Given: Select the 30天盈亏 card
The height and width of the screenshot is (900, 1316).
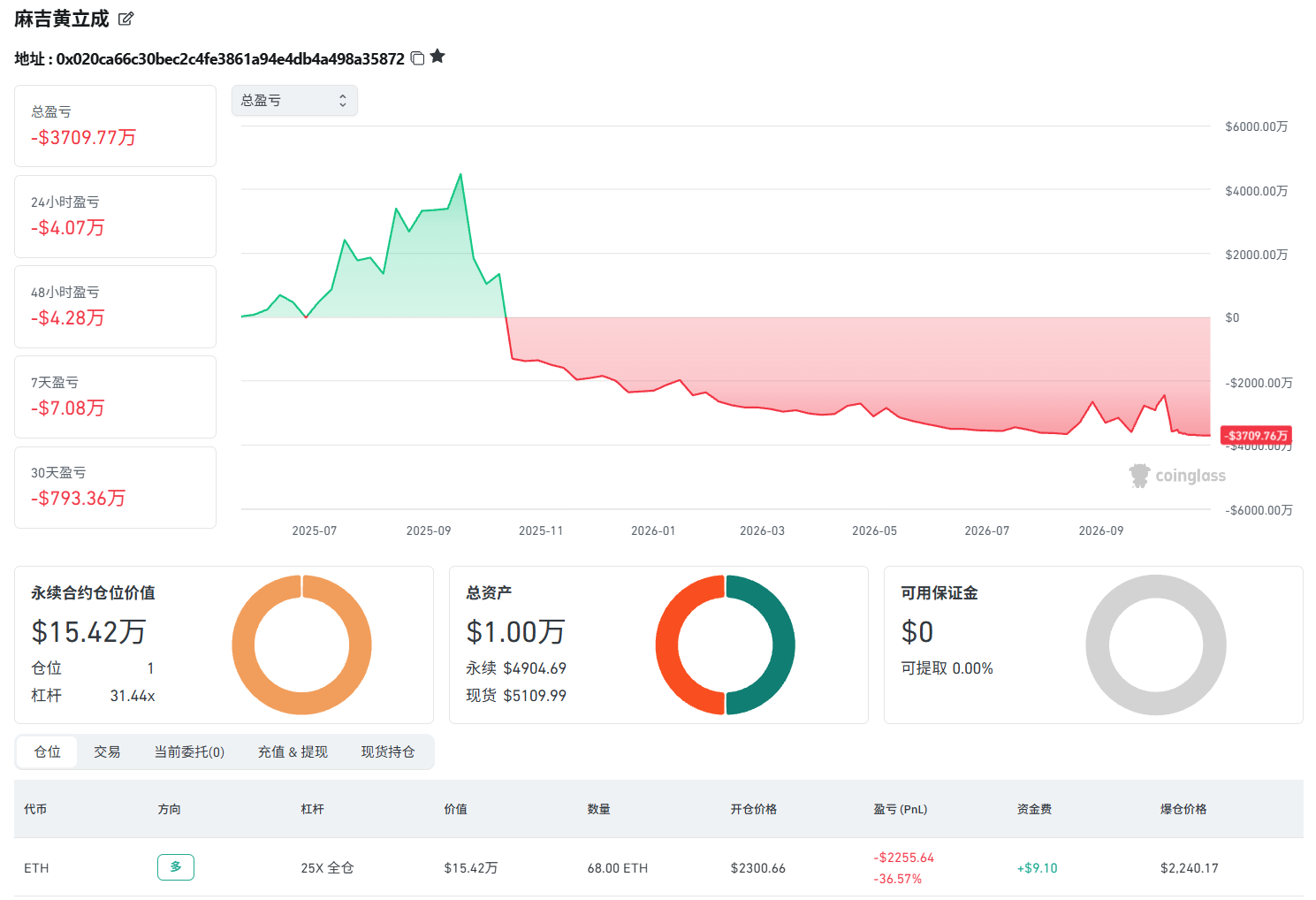Looking at the screenshot, I should pyautogui.click(x=115, y=487).
